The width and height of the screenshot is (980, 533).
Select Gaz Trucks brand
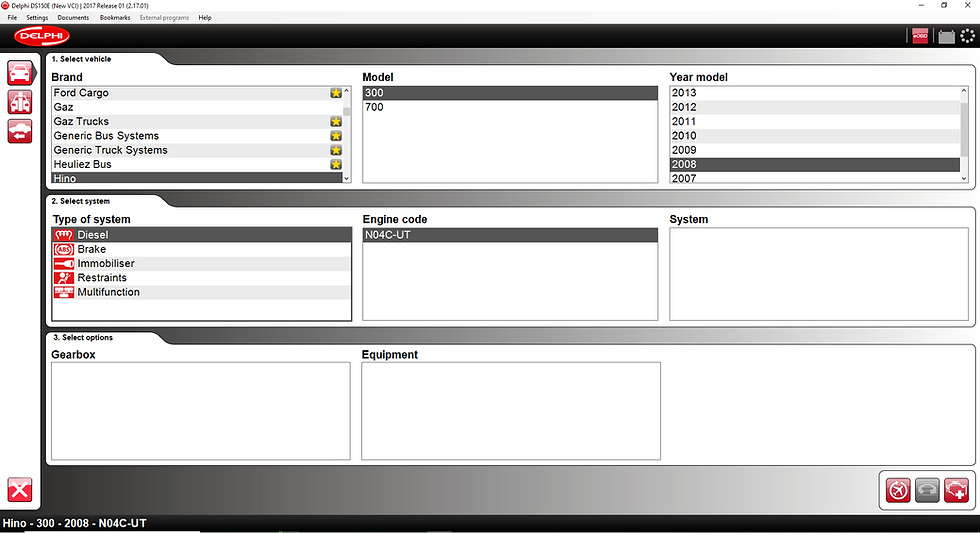click(x=198, y=122)
